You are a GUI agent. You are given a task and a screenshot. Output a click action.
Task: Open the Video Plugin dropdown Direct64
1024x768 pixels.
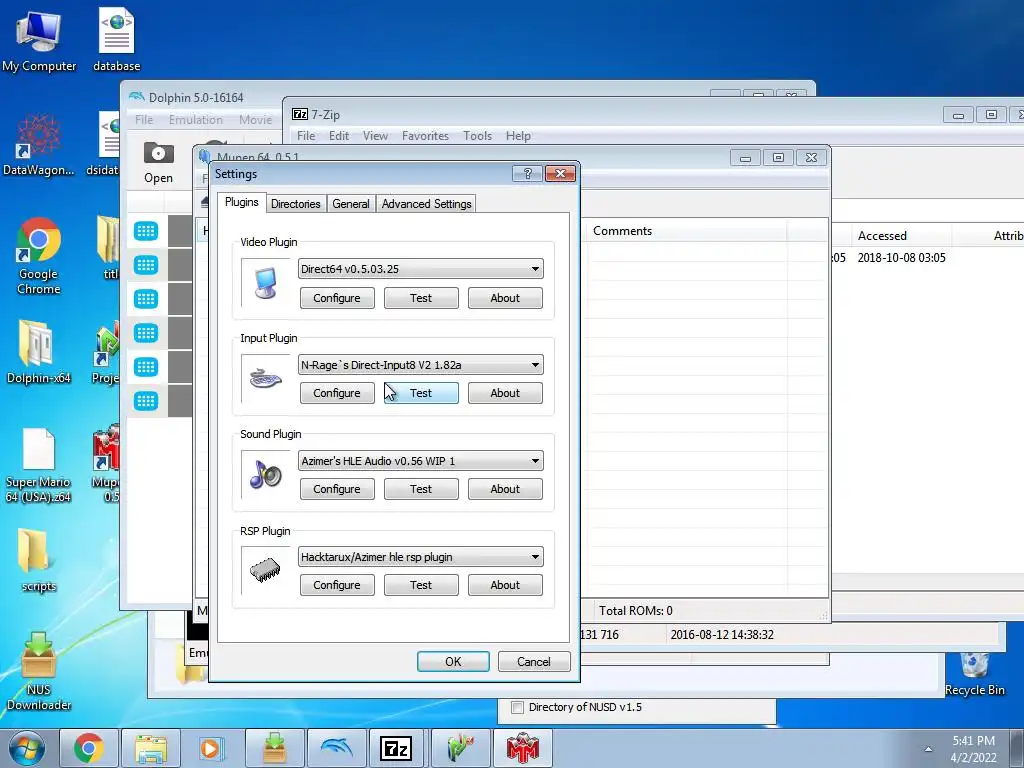pos(421,268)
